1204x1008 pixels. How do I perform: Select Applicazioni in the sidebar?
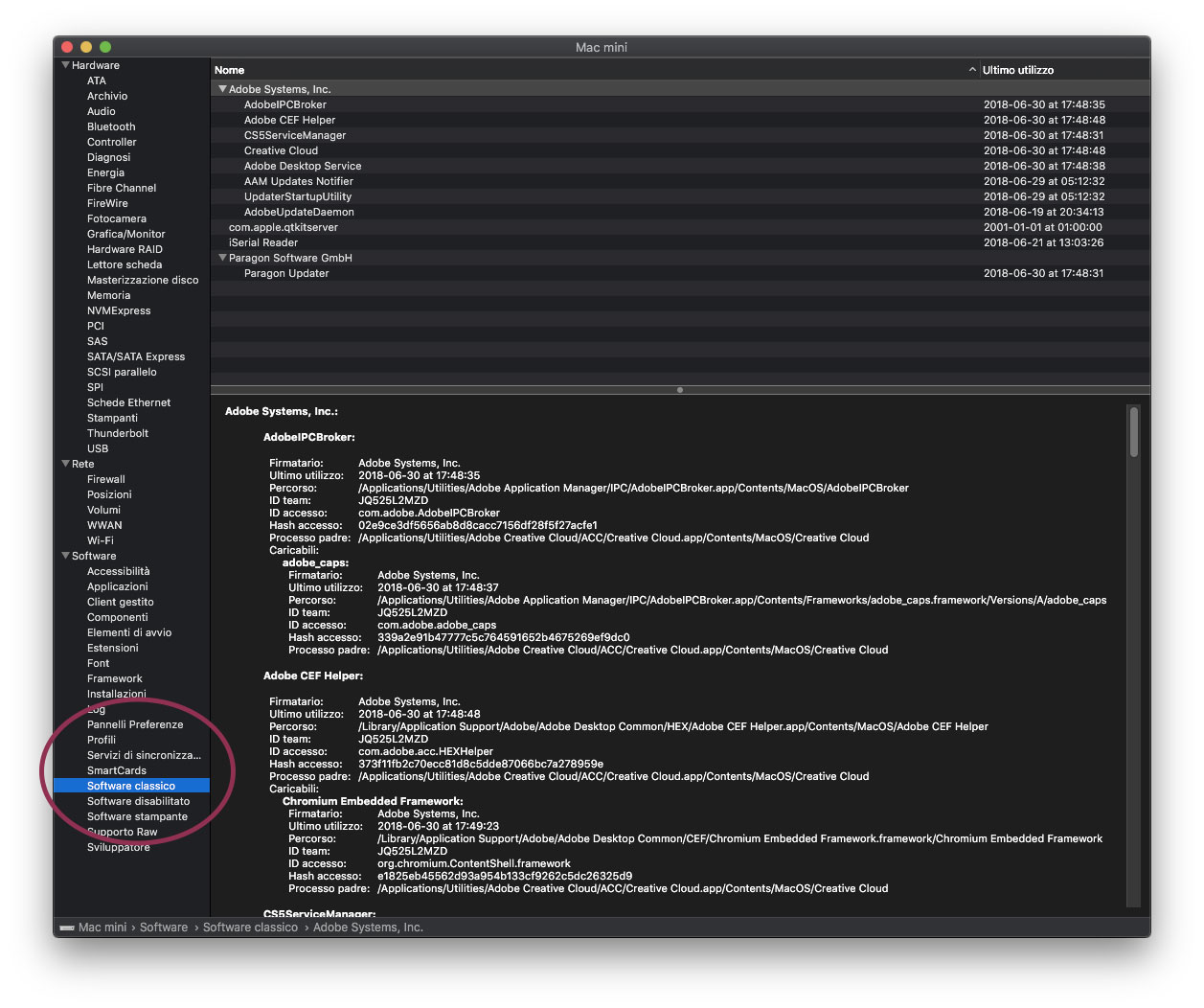[118, 586]
